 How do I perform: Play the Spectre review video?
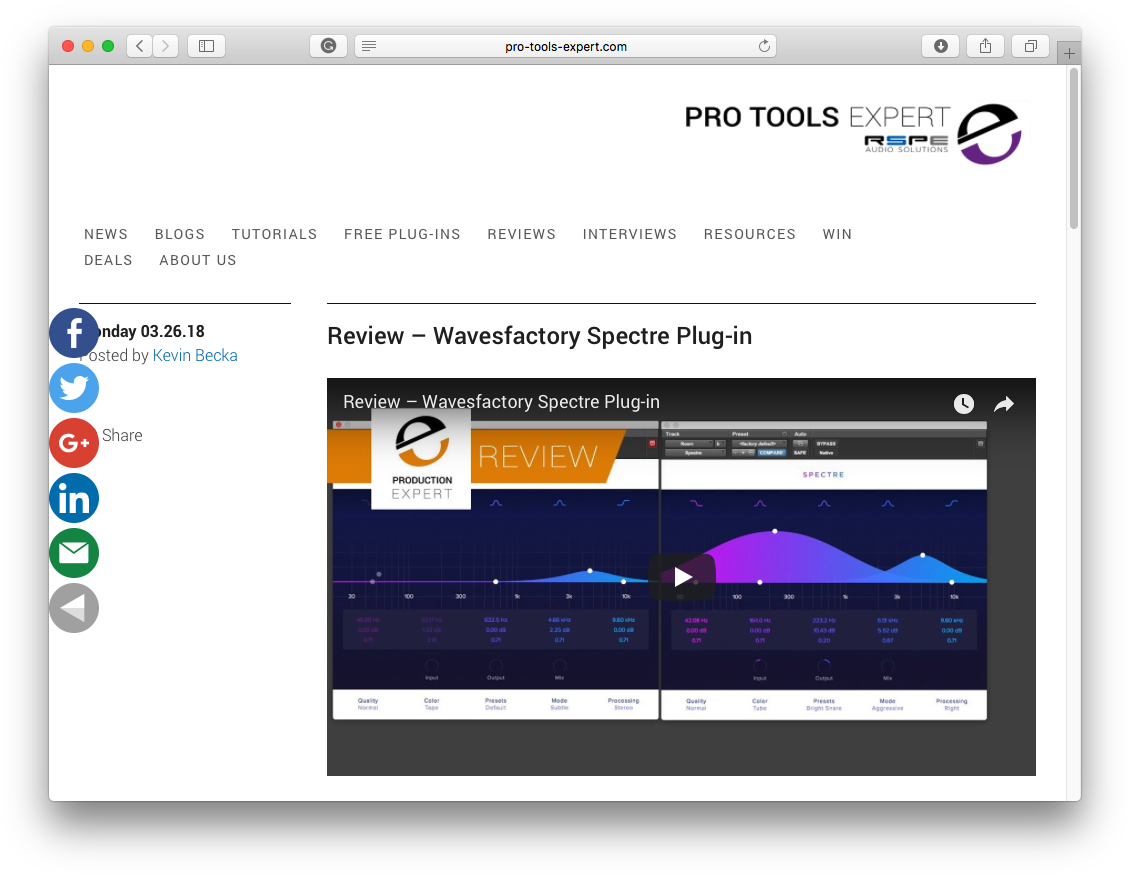682,577
